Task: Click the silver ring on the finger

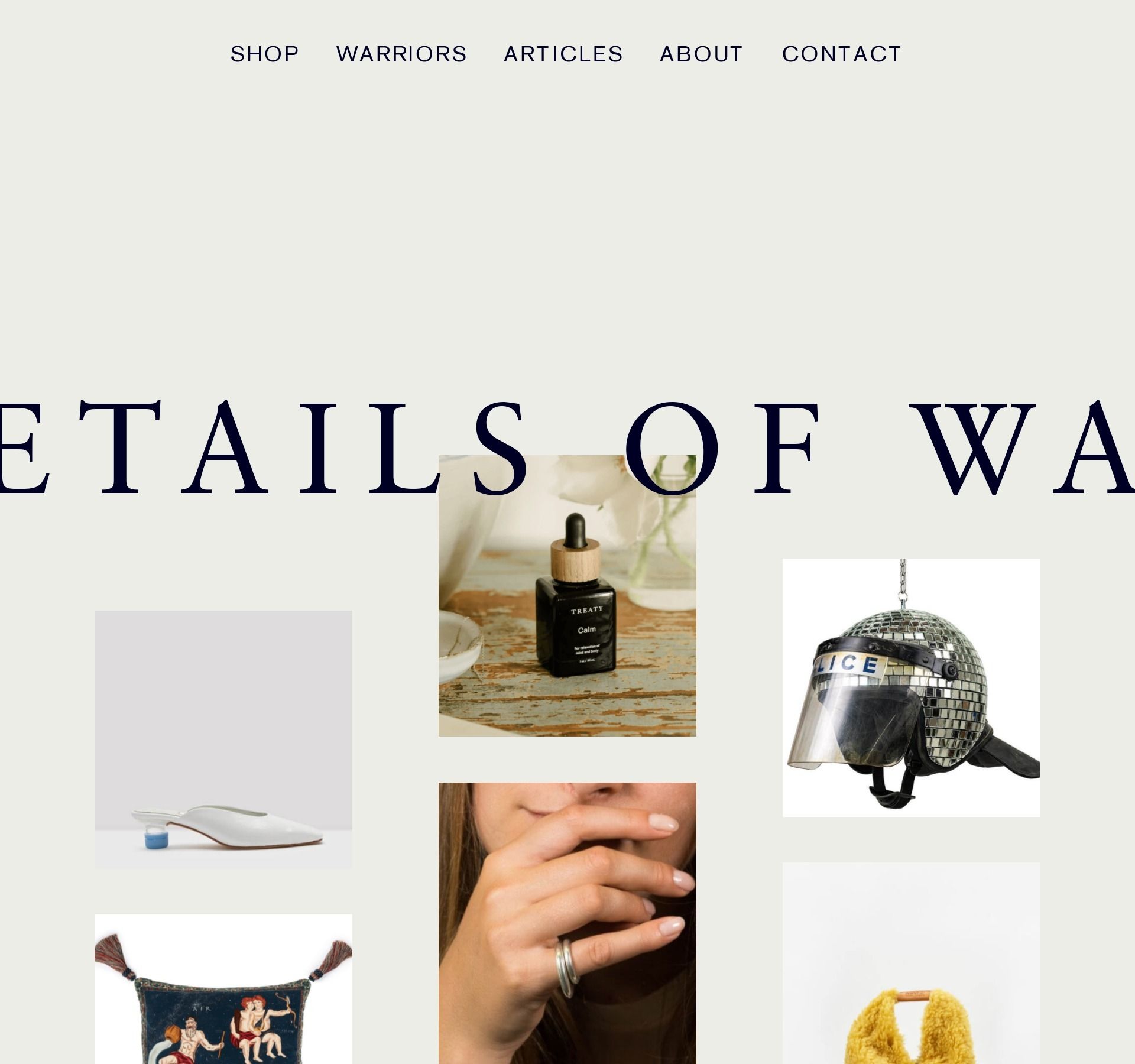Action: click(x=565, y=968)
